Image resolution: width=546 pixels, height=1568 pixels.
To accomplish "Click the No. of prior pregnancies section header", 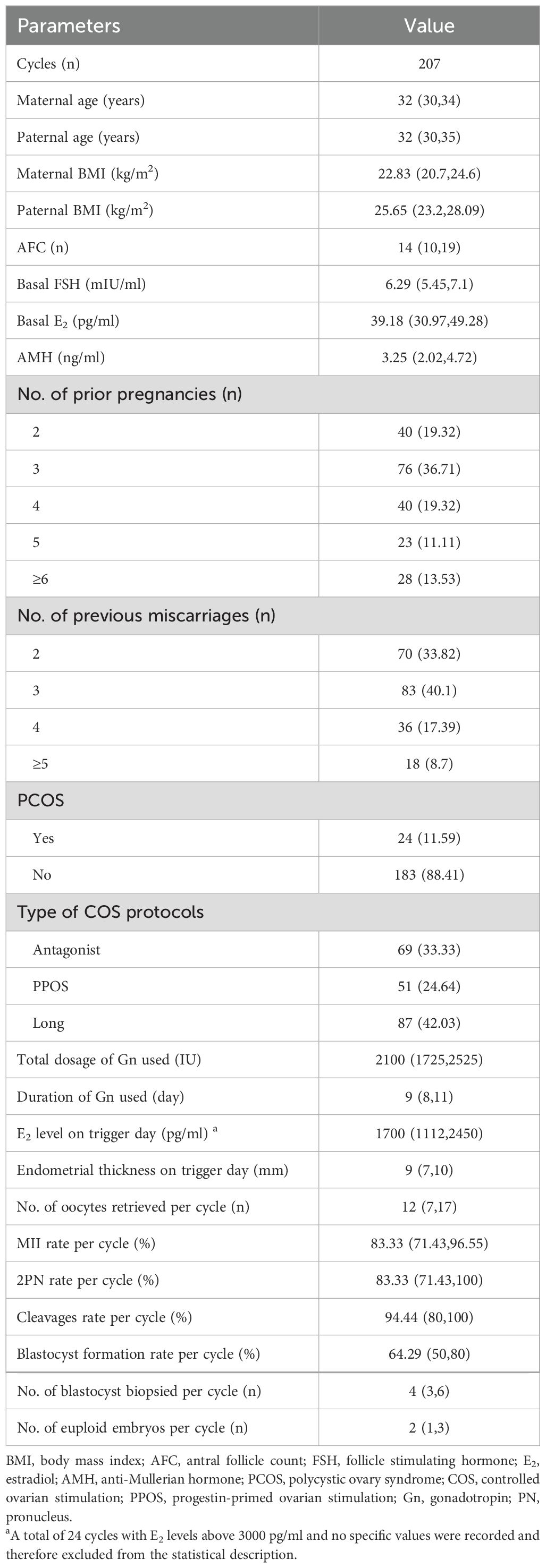I will click(129, 395).
